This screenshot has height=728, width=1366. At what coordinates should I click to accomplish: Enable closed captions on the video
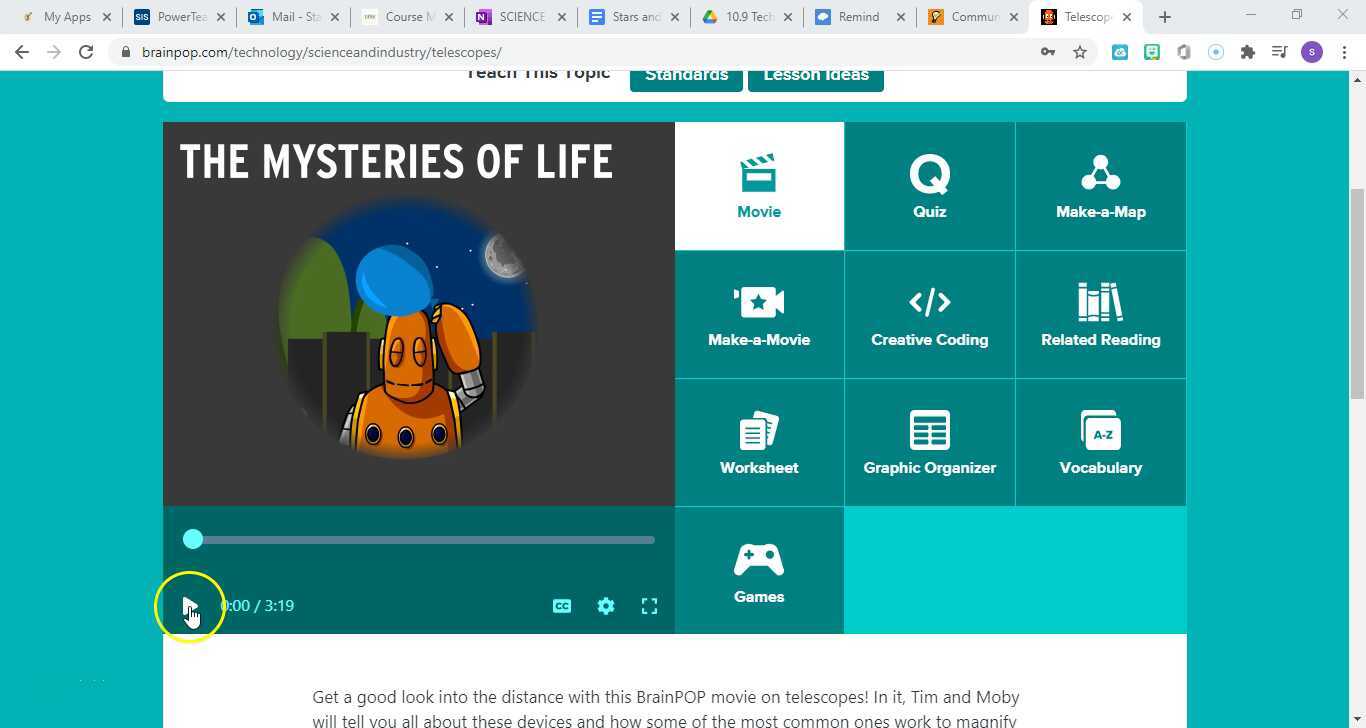pos(562,605)
